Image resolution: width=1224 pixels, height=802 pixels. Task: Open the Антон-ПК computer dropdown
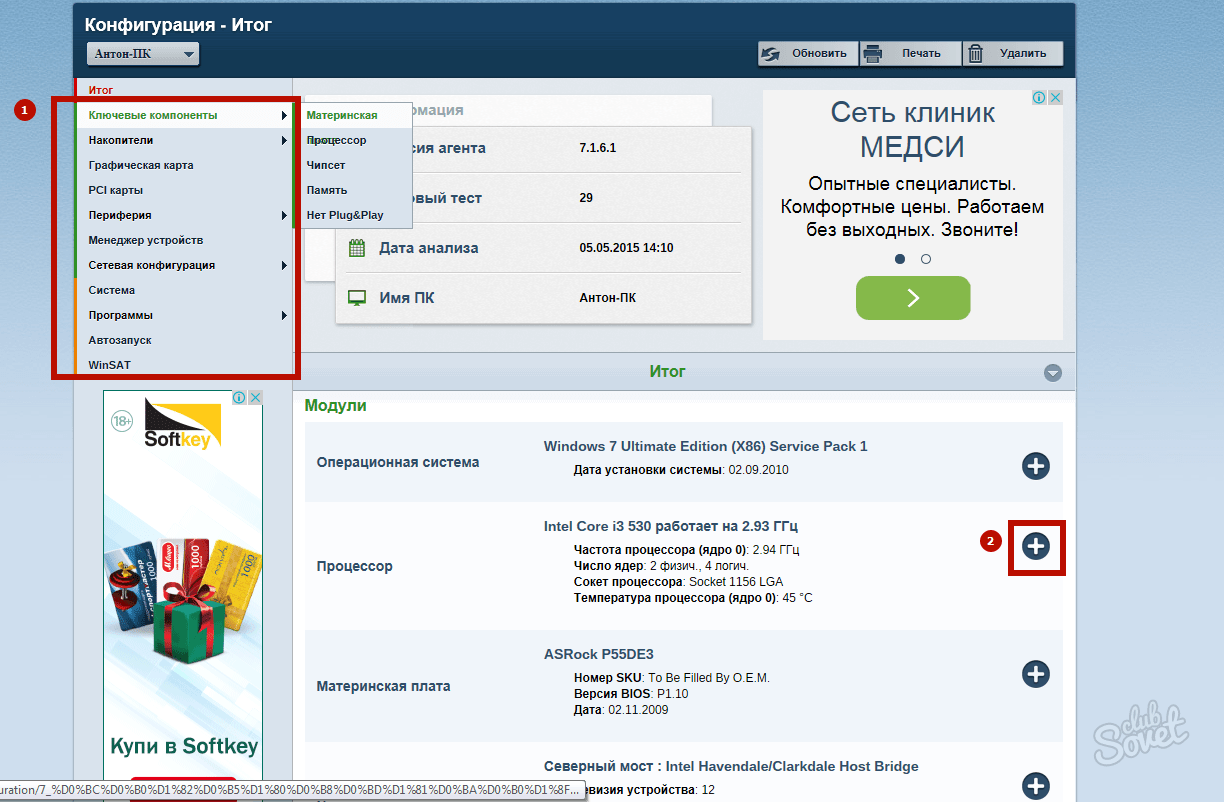pyautogui.click(x=143, y=54)
